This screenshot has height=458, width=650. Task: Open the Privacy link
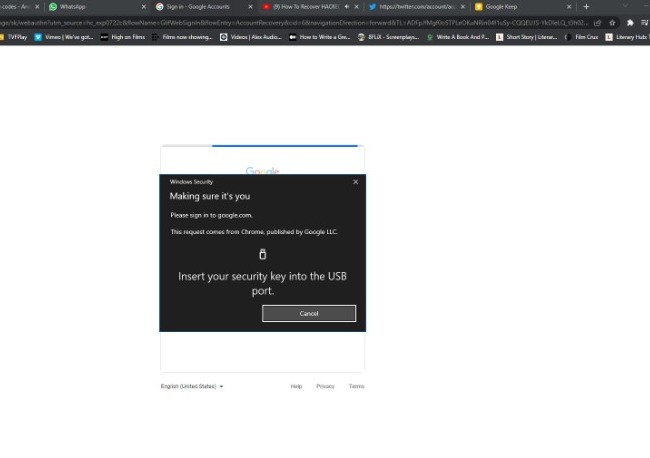tap(325, 386)
